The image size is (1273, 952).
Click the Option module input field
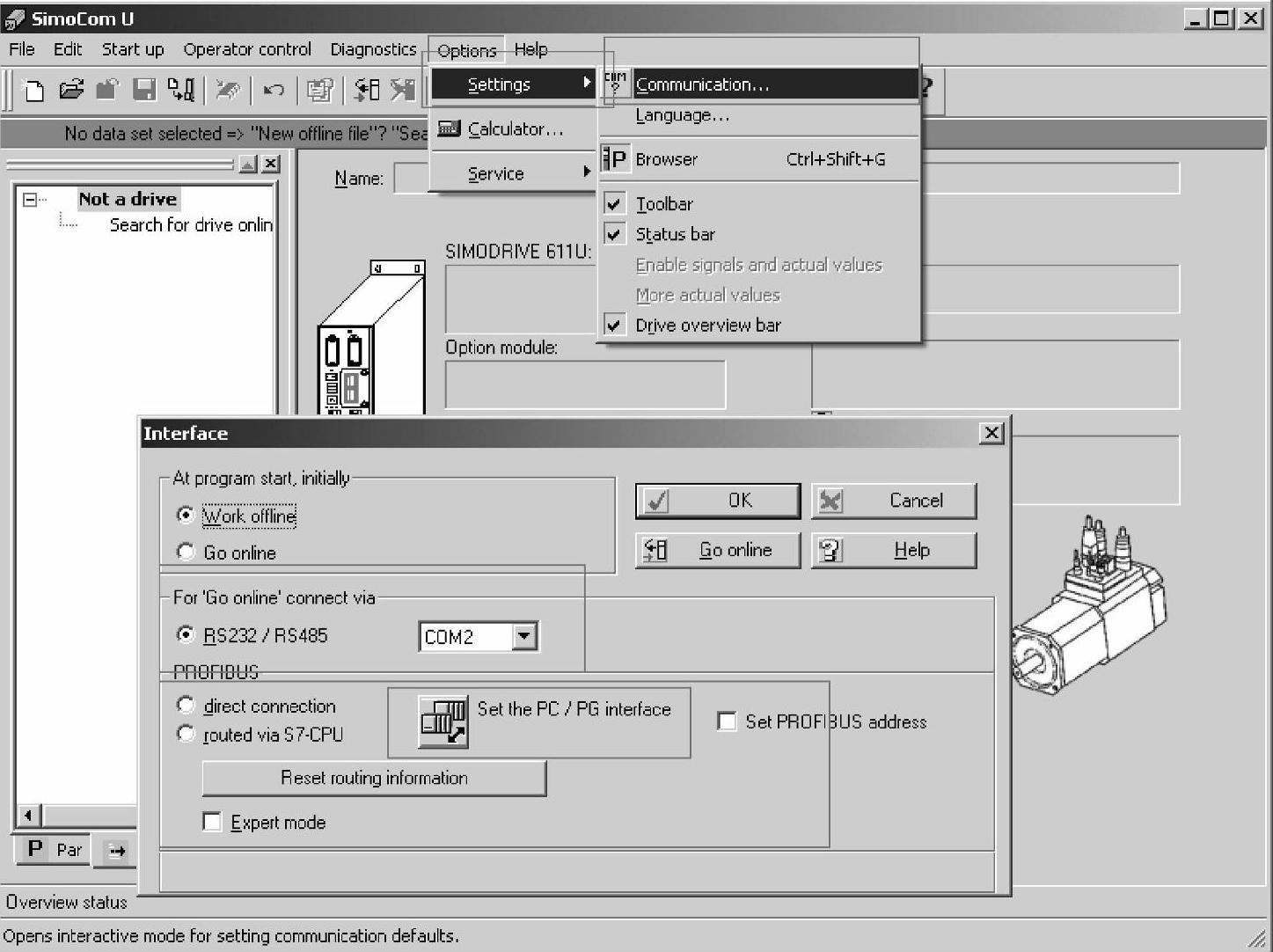click(x=585, y=384)
